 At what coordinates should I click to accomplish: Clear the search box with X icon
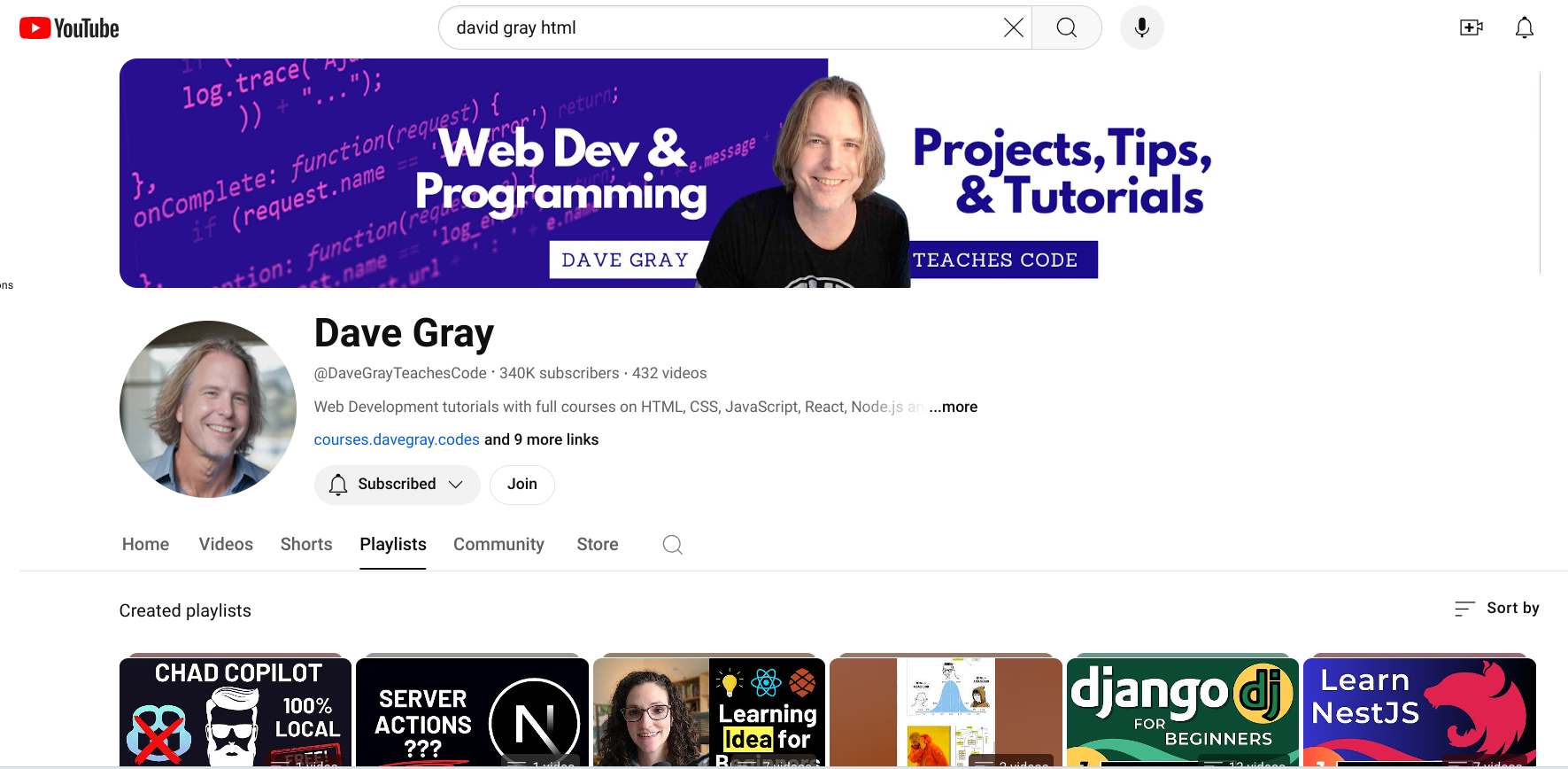[1013, 27]
